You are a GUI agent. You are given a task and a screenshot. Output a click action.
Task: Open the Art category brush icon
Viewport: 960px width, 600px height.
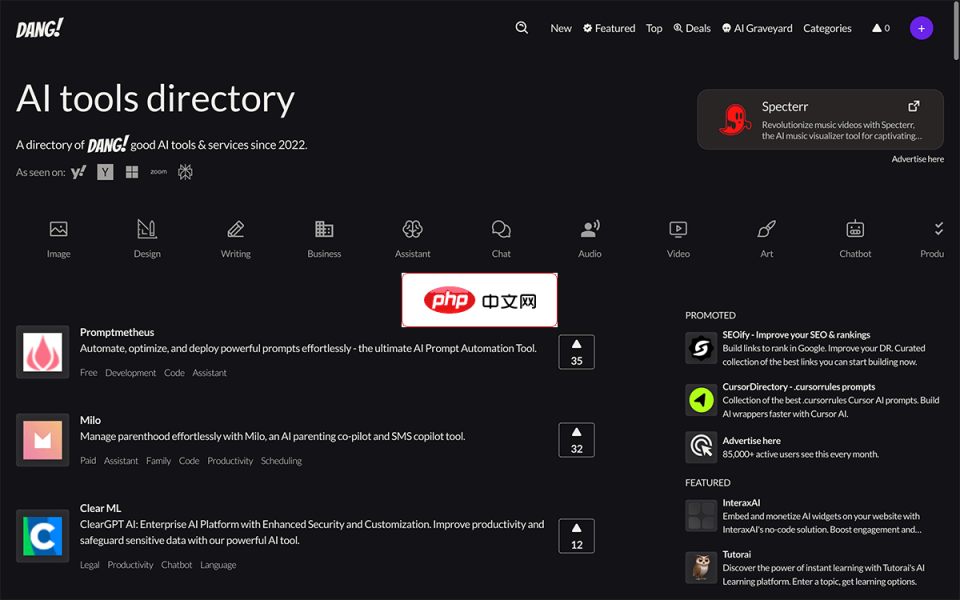[x=767, y=229]
